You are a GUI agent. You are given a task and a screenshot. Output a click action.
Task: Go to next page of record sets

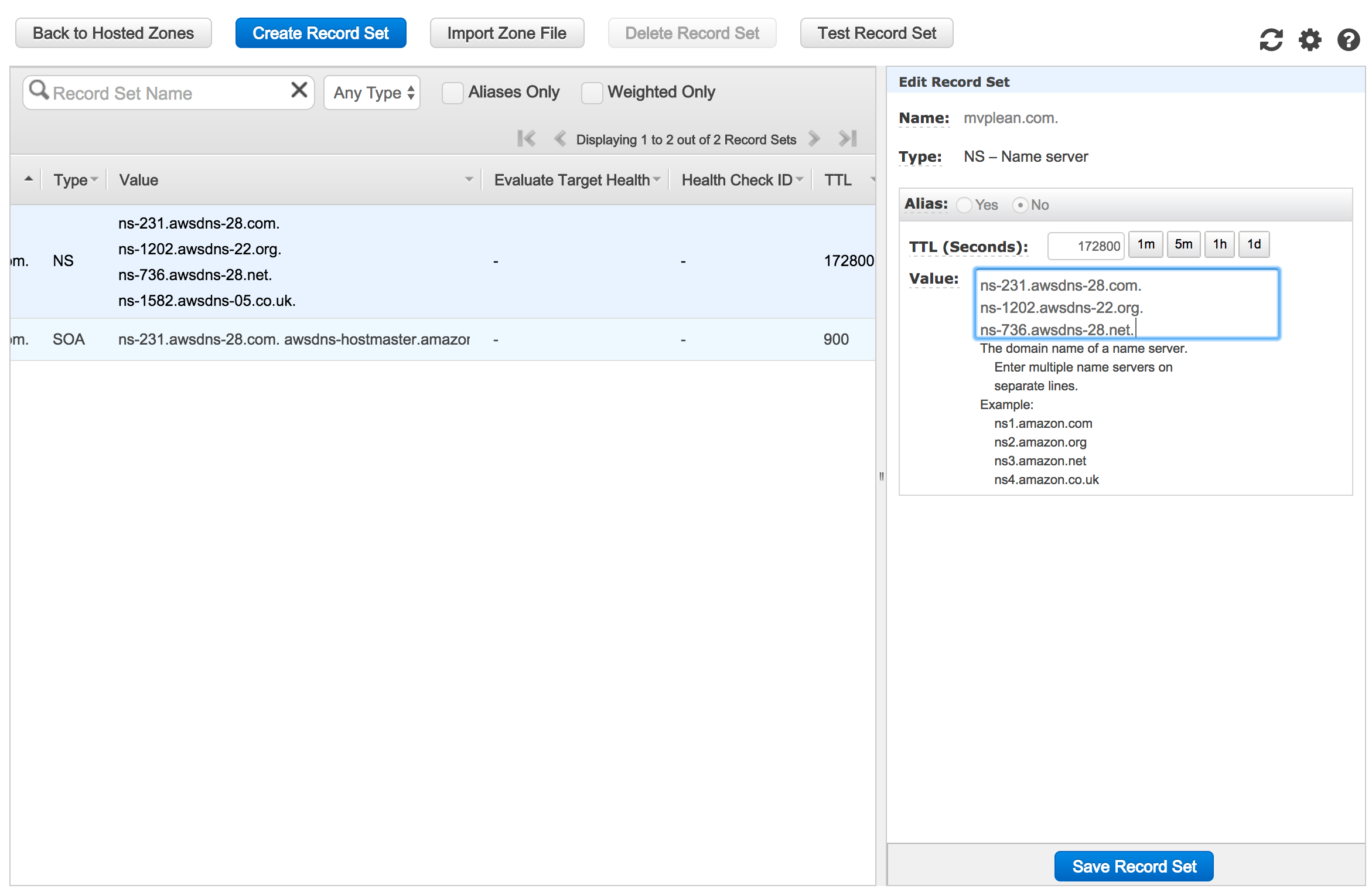[x=814, y=139]
